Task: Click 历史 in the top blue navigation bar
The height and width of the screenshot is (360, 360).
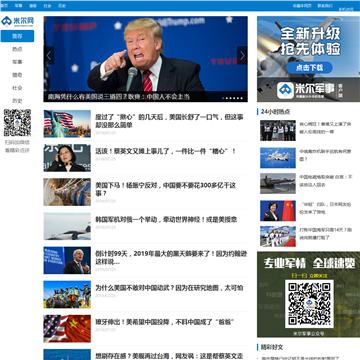Action: 62,6
